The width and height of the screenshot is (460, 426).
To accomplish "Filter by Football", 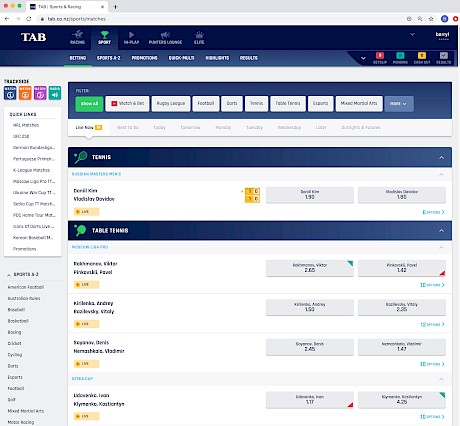I will (206, 104).
